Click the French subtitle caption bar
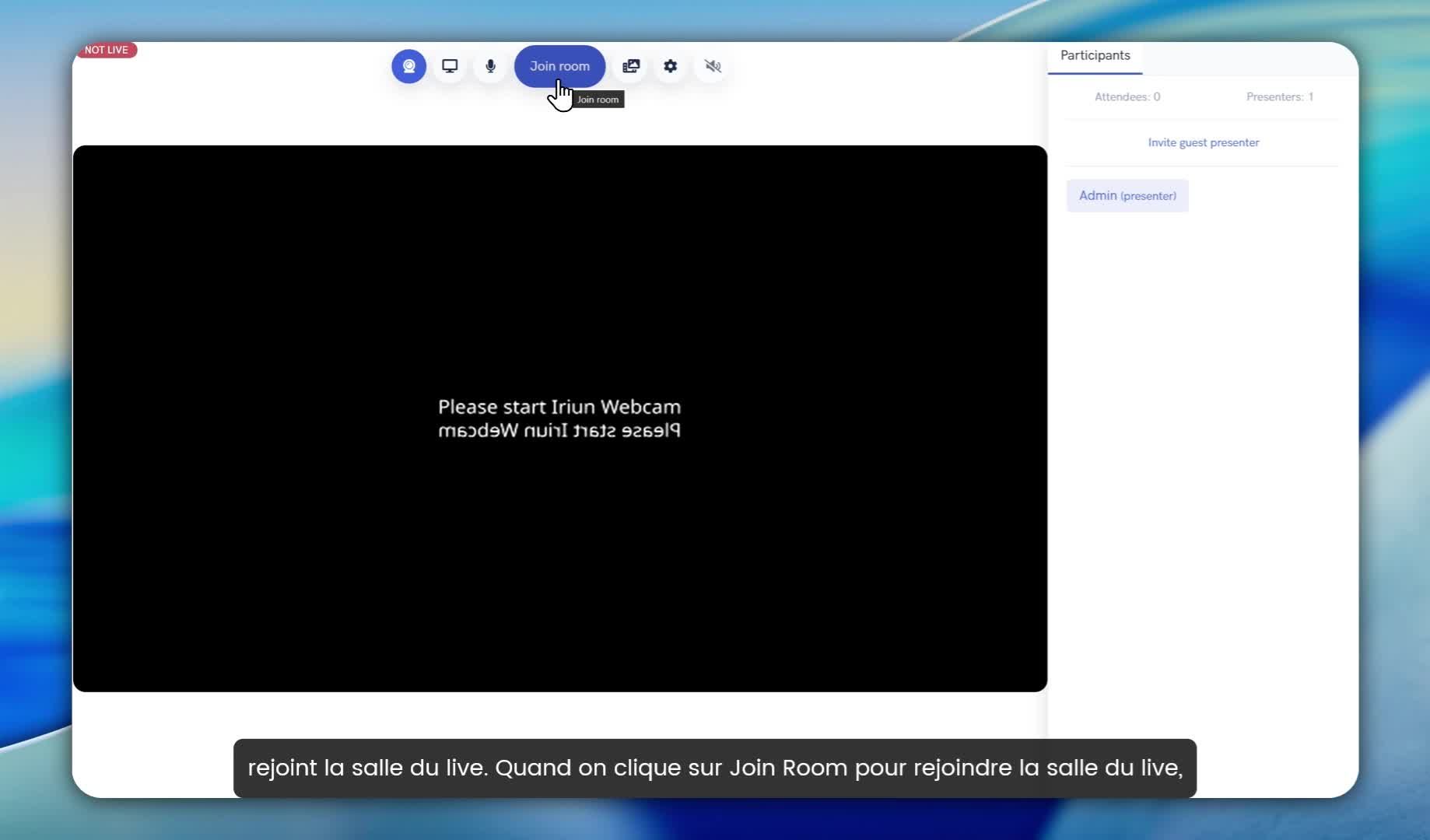1430x840 pixels. click(714, 768)
